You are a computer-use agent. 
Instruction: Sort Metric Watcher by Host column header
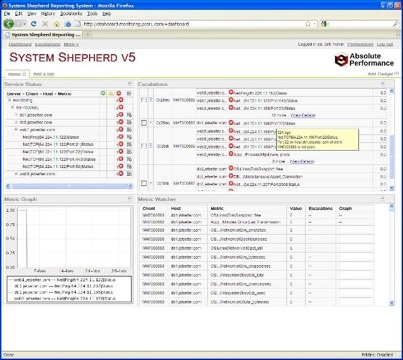[x=176, y=208]
